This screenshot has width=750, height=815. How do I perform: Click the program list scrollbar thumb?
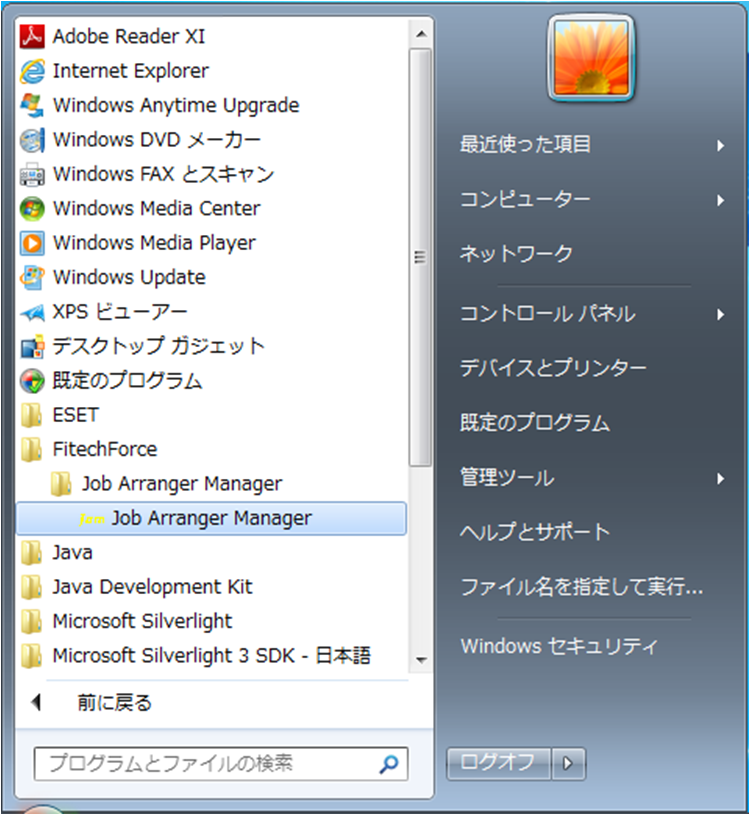(x=420, y=258)
